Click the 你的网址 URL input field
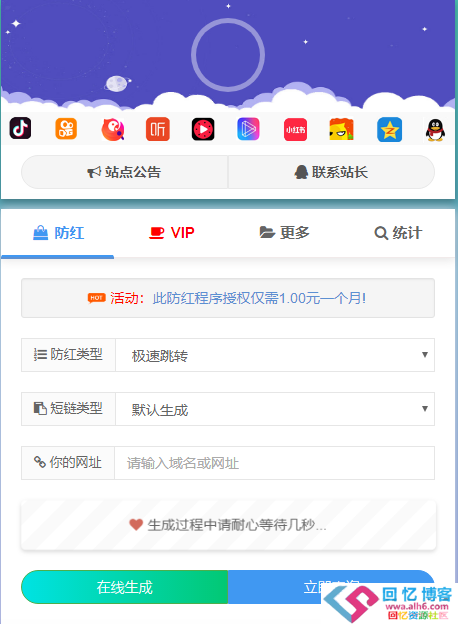458x624 pixels. click(275, 463)
